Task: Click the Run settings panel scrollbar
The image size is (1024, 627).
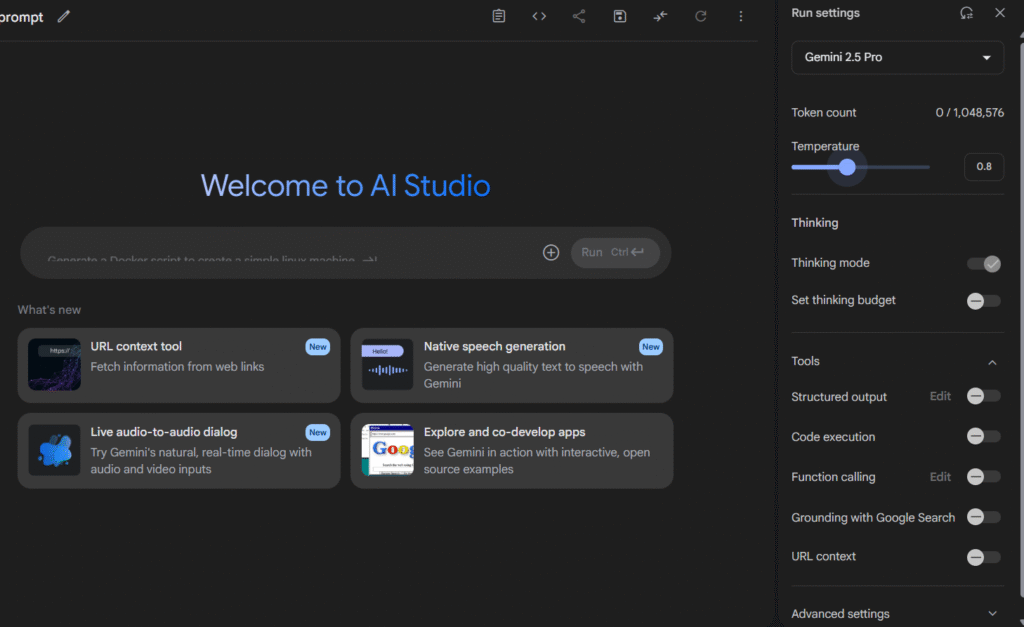Action: 1021,320
